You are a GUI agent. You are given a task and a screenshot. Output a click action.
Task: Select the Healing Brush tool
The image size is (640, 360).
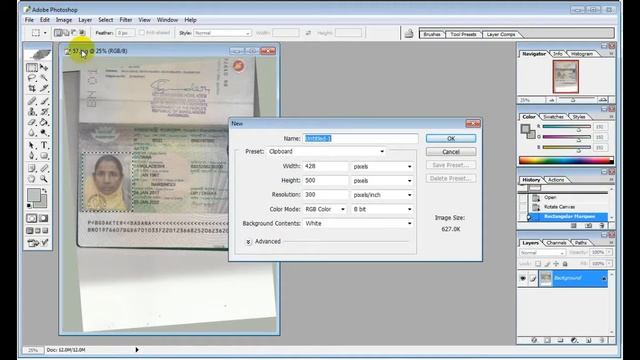pos(32,101)
